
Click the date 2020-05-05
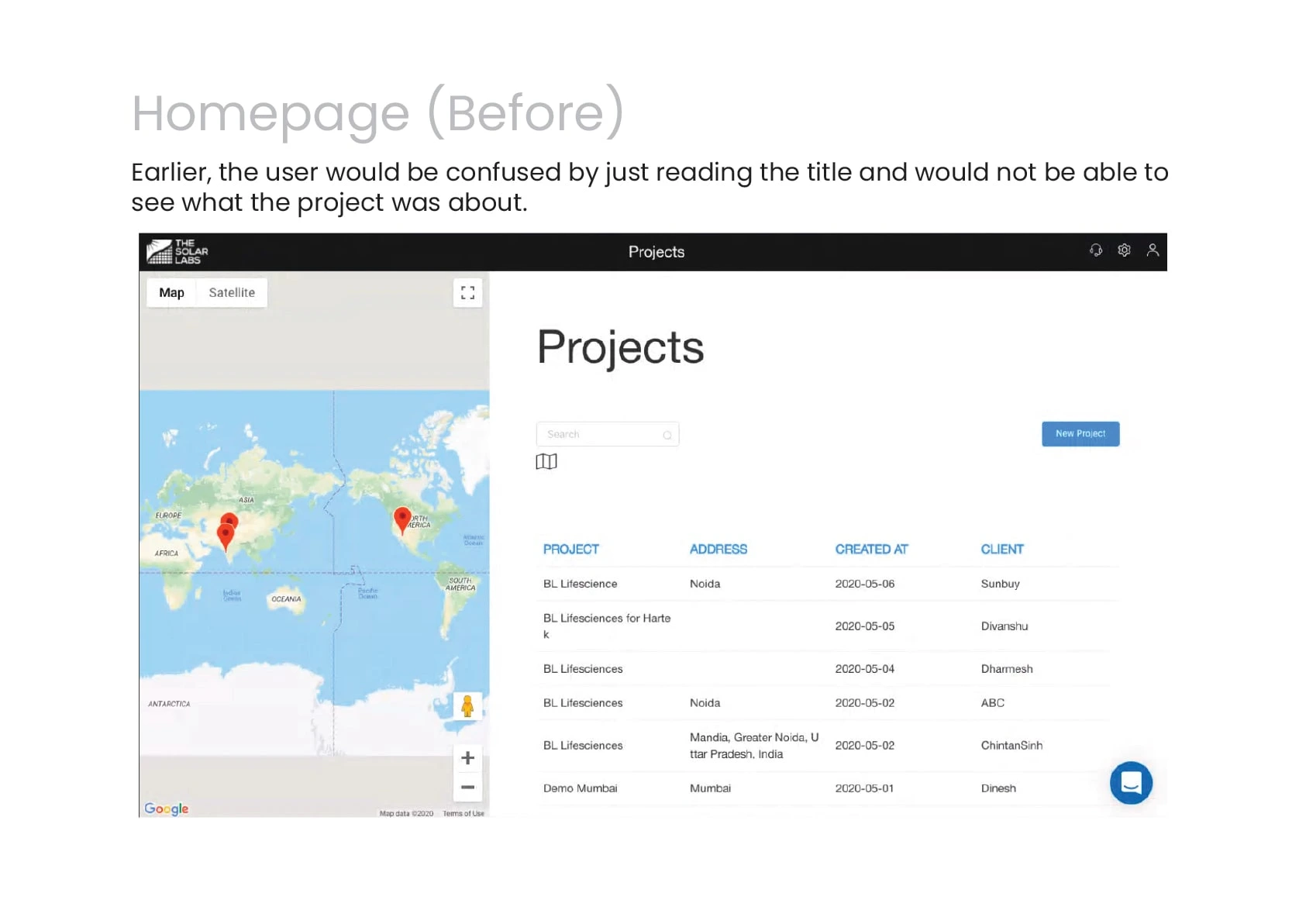[x=864, y=626]
